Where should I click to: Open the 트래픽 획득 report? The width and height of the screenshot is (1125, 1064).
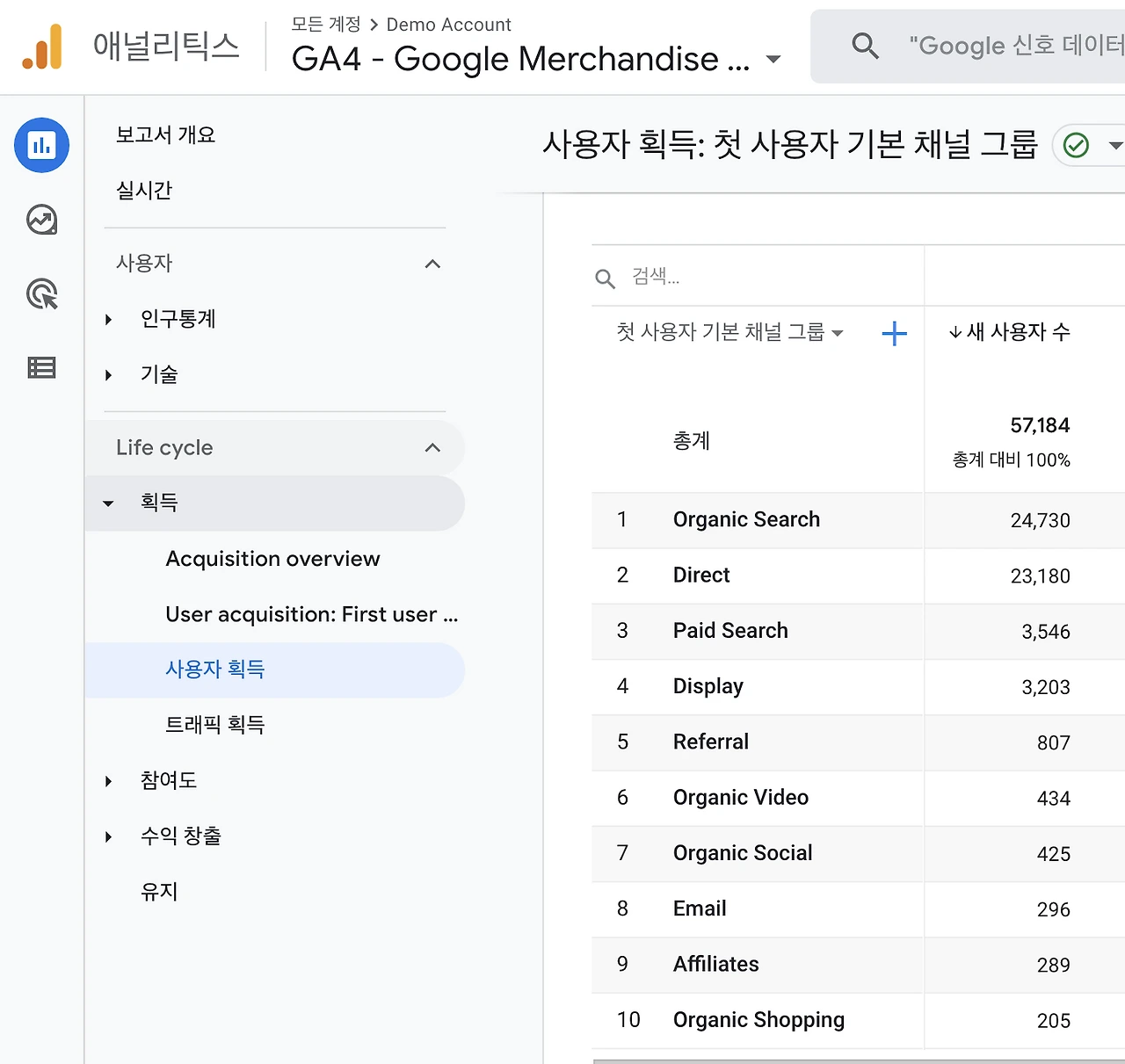tap(215, 725)
